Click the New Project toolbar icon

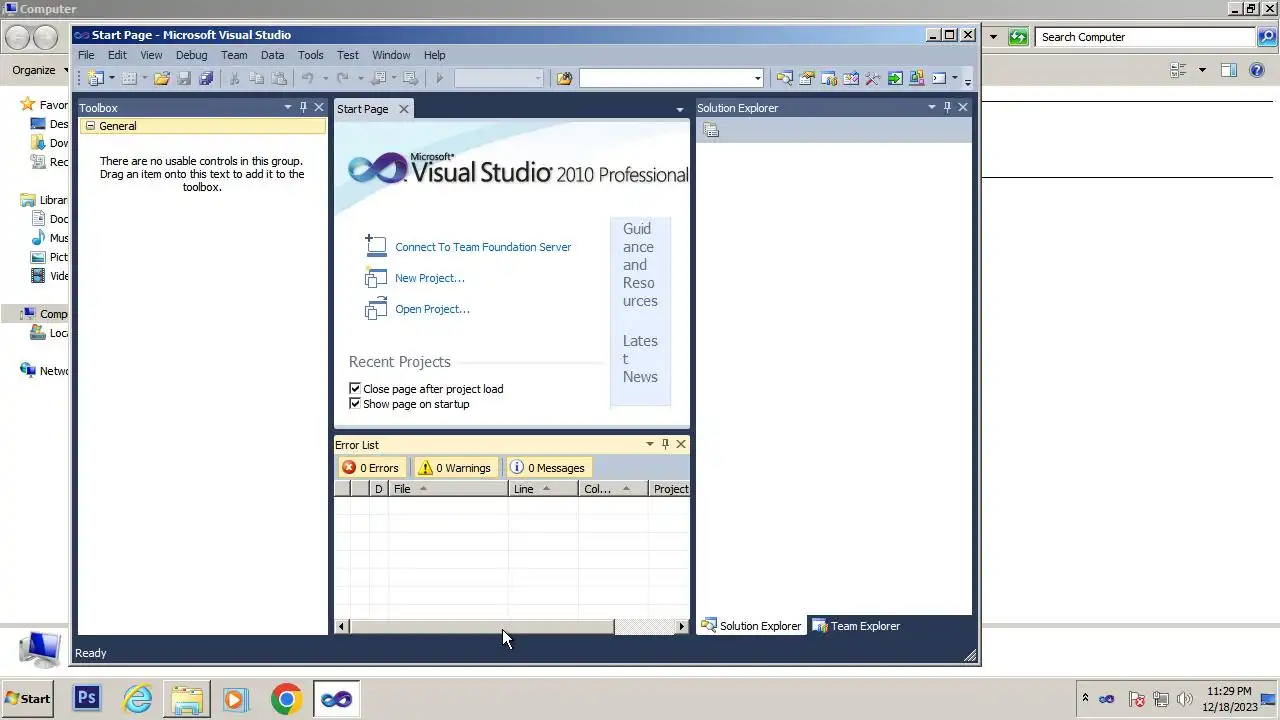pyautogui.click(x=96, y=78)
